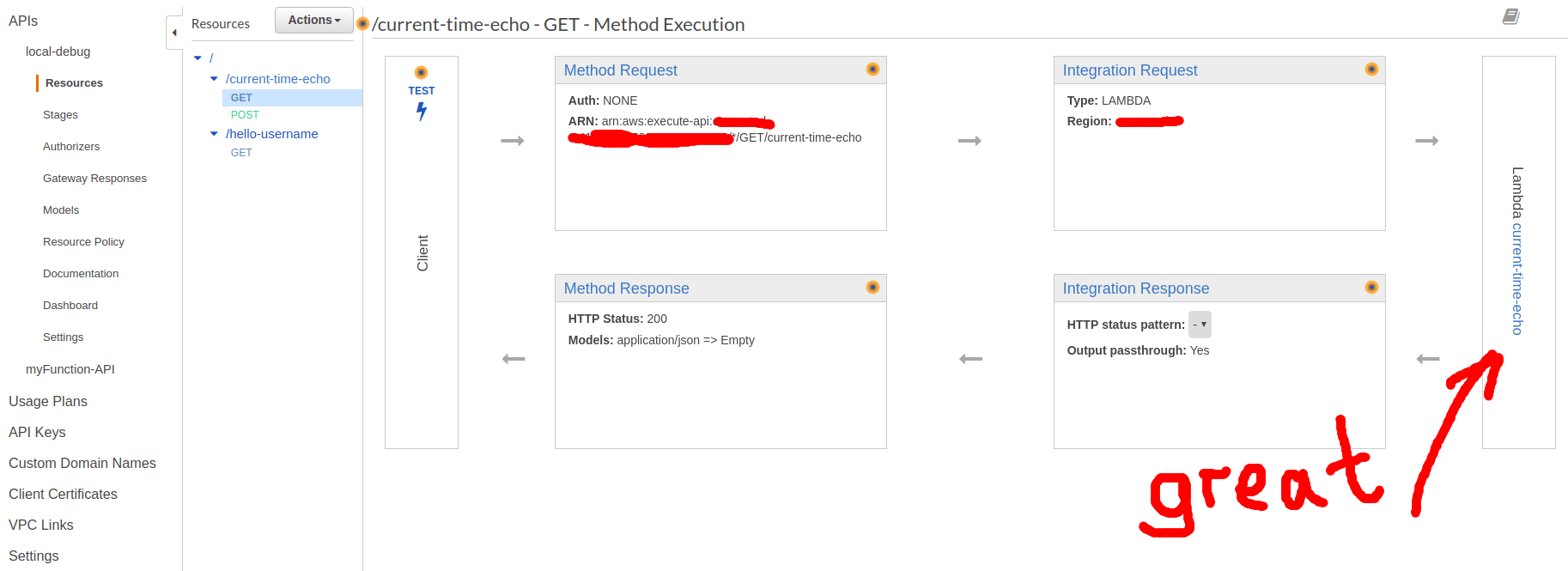Open the HTTP status pattern selector

click(x=1200, y=325)
